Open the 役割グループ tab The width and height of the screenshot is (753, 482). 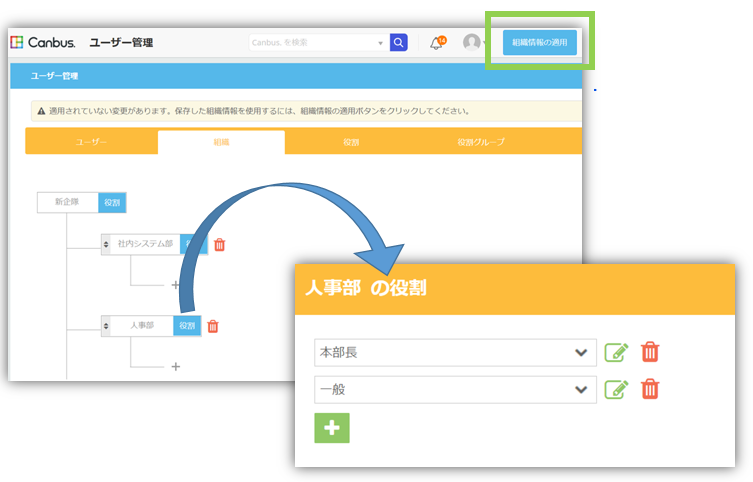[481, 142]
